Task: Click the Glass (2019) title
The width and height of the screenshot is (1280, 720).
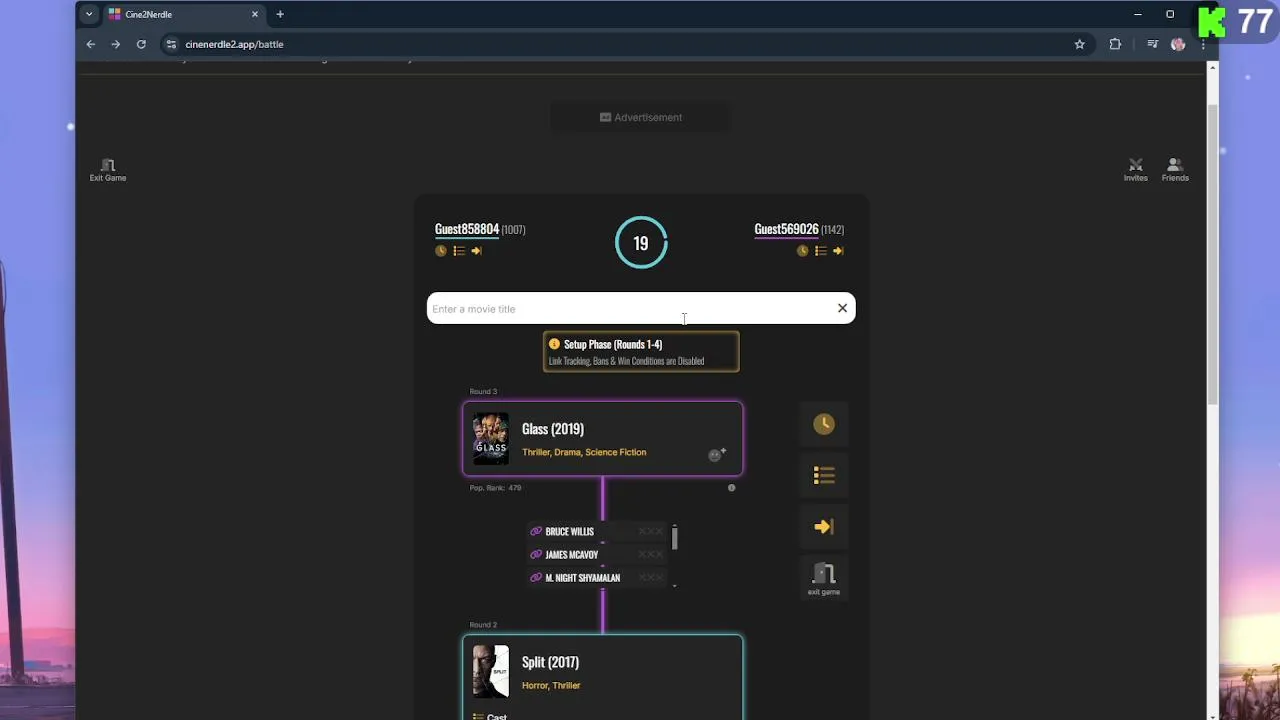Action: coord(553,429)
